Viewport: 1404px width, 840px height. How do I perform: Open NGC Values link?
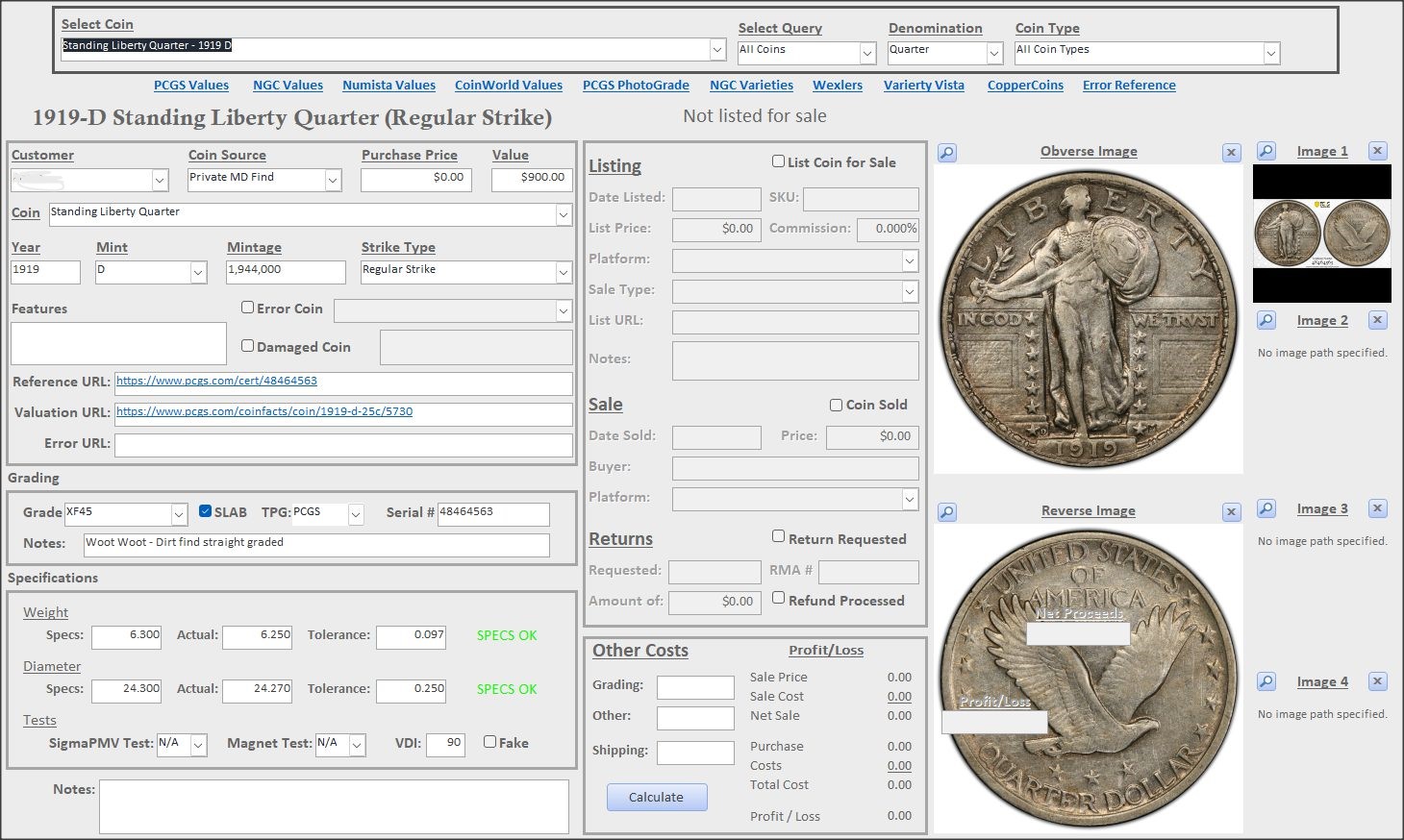pos(288,85)
